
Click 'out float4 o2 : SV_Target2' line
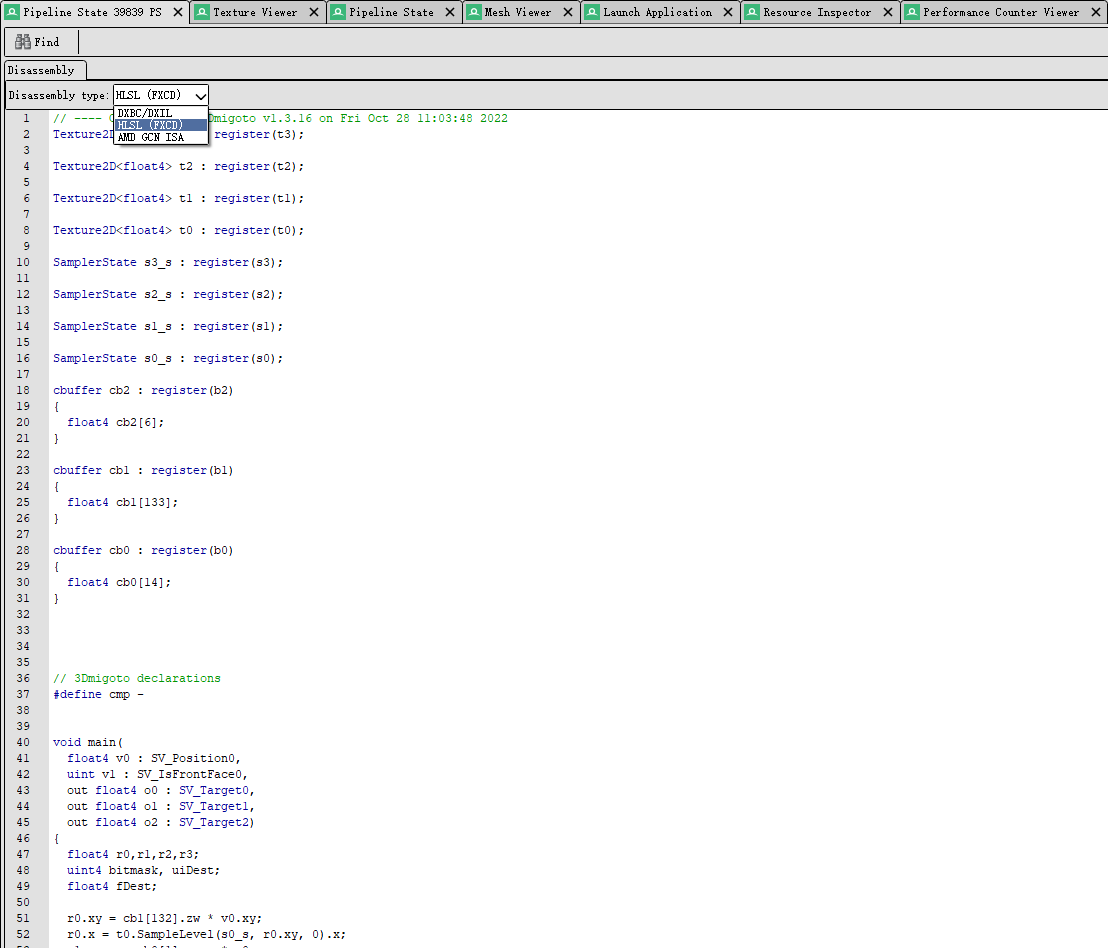pos(161,822)
